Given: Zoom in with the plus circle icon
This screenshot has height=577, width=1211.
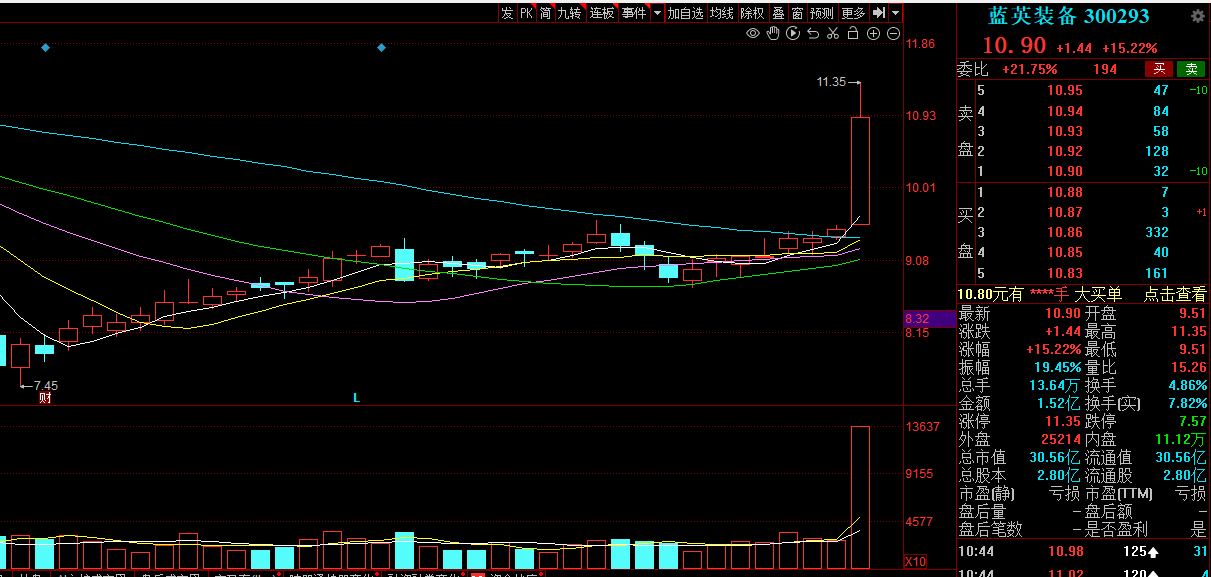Looking at the screenshot, I should click(873, 34).
